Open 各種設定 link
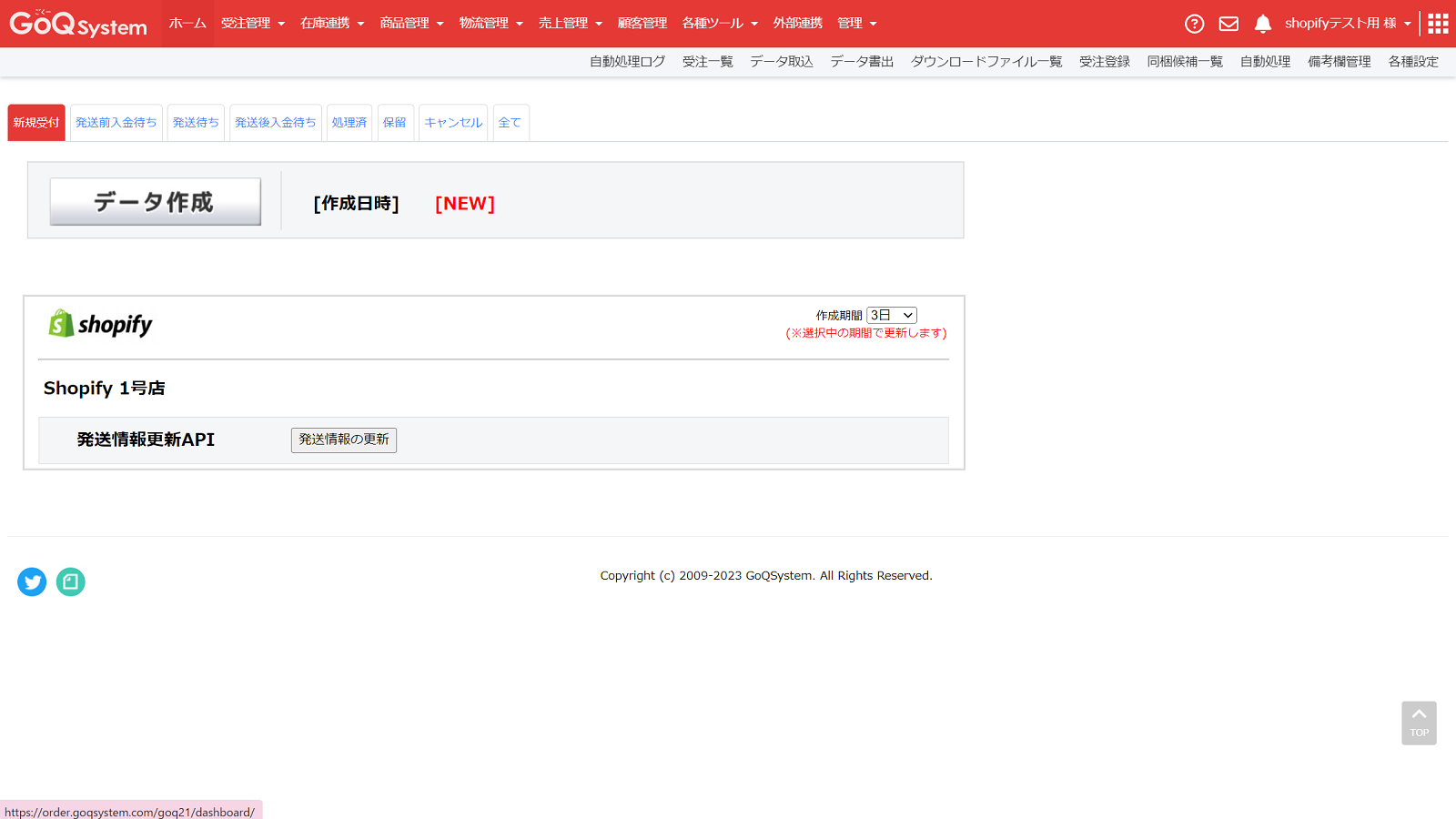Image resolution: width=1456 pixels, height=819 pixels. [1413, 62]
